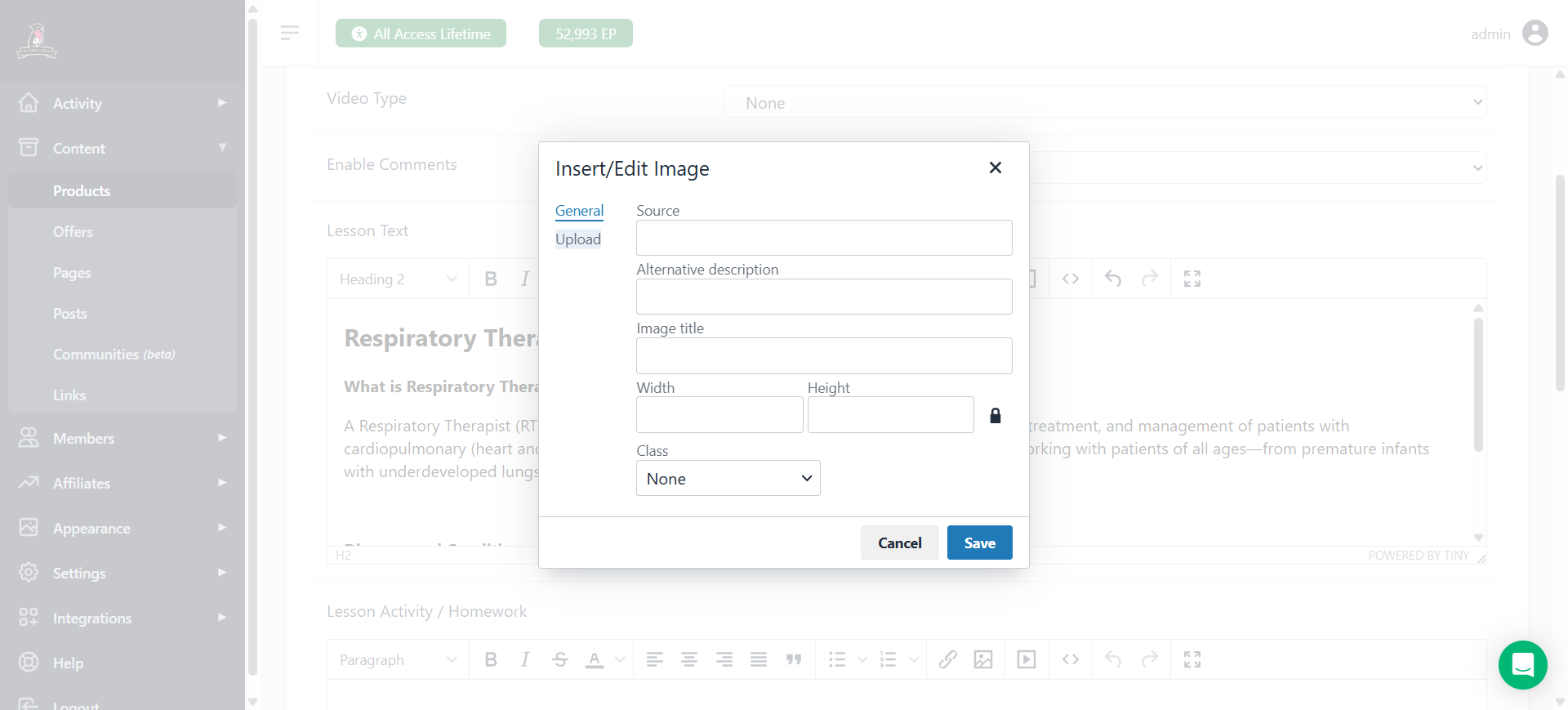Open the green chat support widget
Image resolution: width=1568 pixels, height=710 pixels.
click(1522, 665)
